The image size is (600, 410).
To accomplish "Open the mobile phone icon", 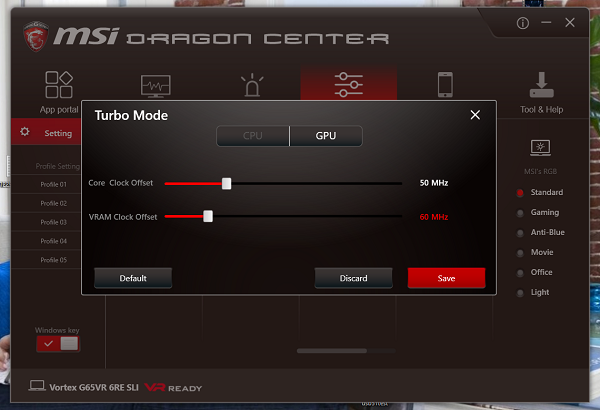I will click(x=445, y=85).
